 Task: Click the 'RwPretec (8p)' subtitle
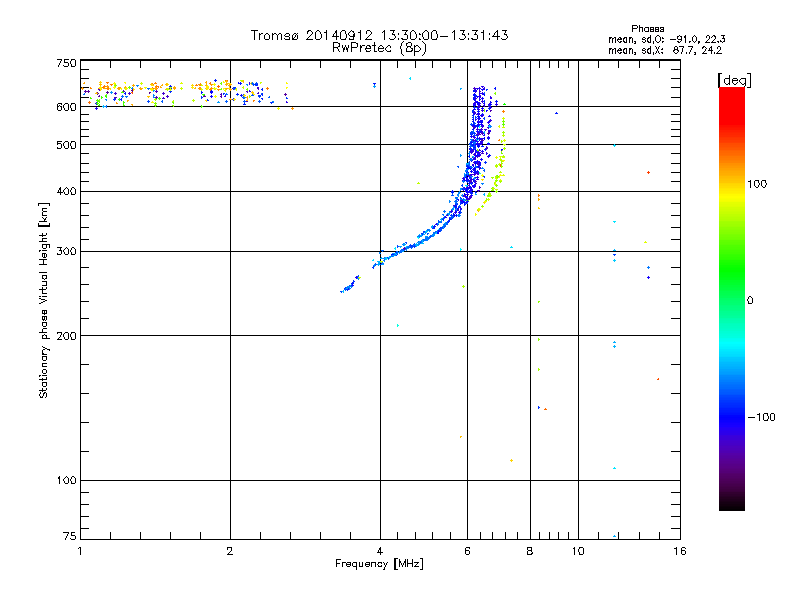379,48
